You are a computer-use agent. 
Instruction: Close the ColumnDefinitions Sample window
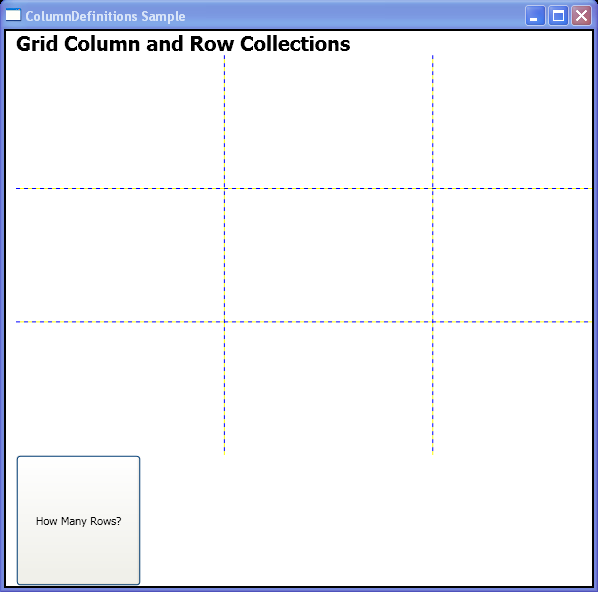[581, 16]
